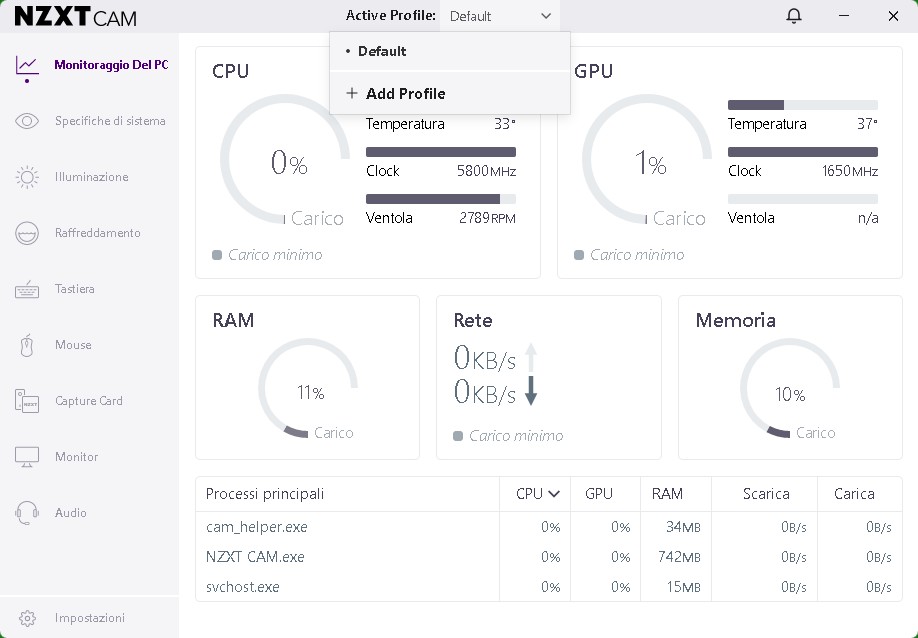
Task: Click the RAM load gauge
Action: (x=307, y=389)
